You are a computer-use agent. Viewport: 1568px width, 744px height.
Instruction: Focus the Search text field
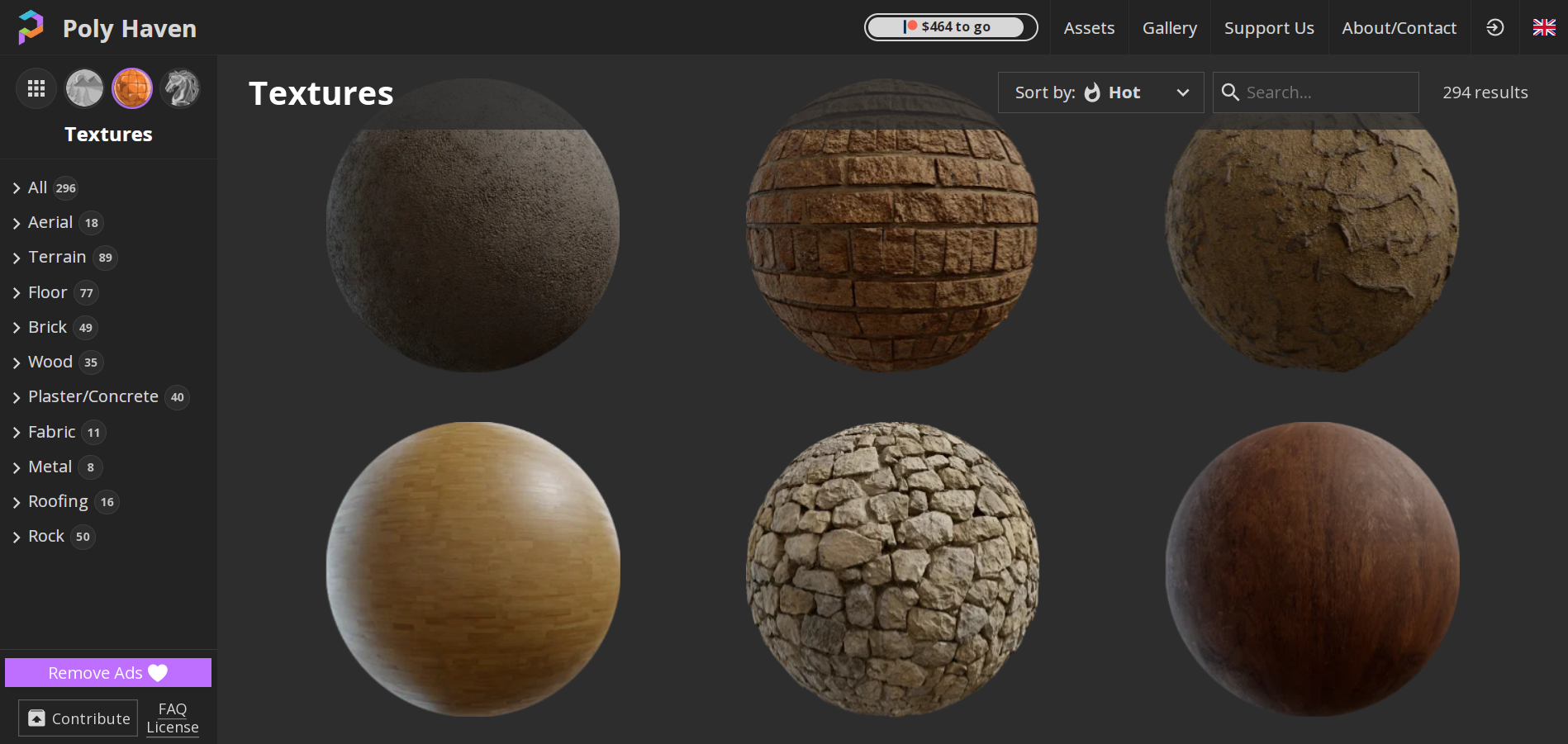point(1316,92)
